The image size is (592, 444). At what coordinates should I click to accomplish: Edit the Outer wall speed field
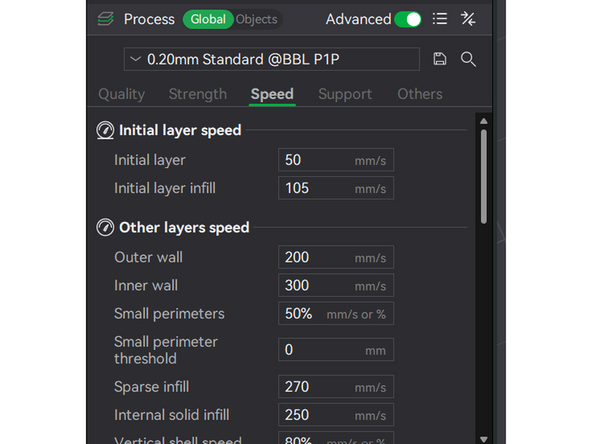click(336, 257)
